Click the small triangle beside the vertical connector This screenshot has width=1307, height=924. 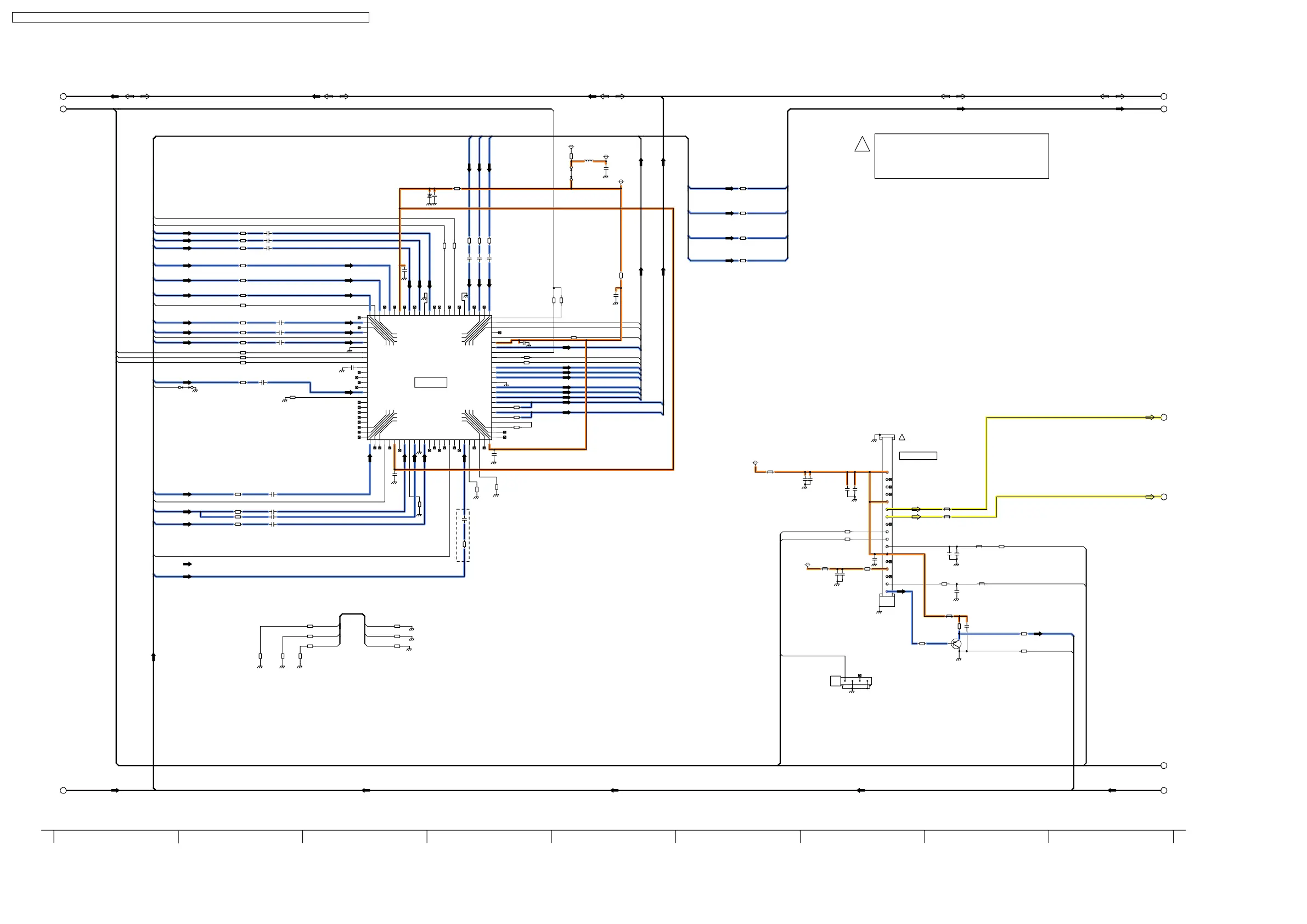(902, 437)
